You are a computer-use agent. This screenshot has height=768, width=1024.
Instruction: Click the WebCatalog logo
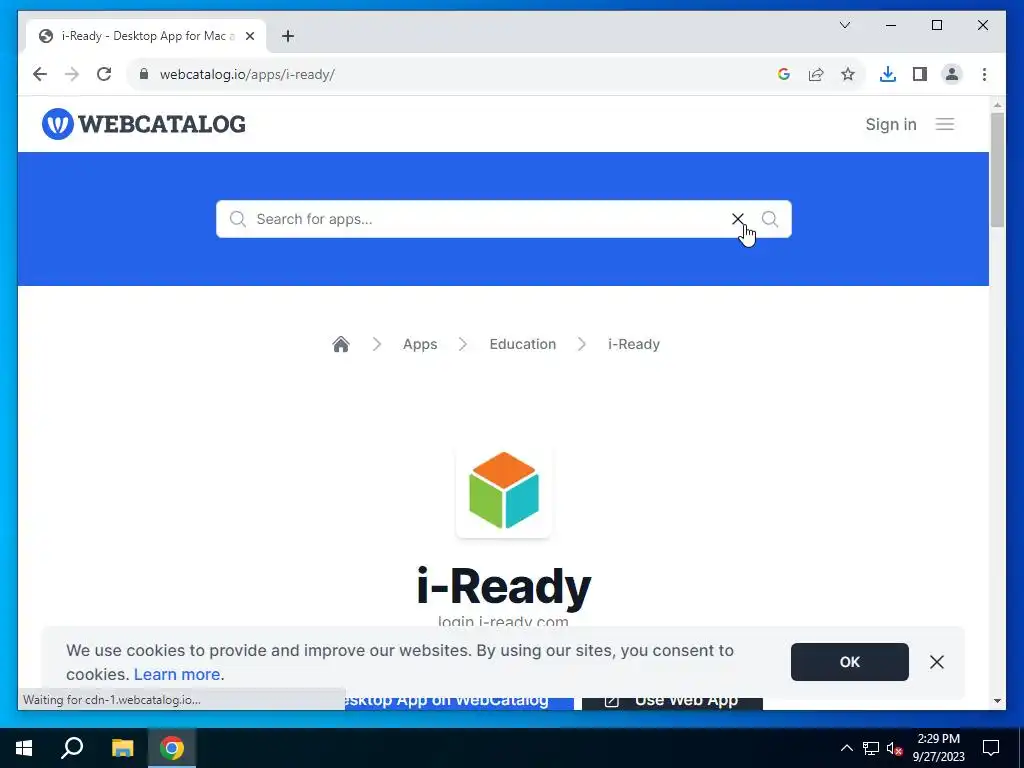pos(144,124)
